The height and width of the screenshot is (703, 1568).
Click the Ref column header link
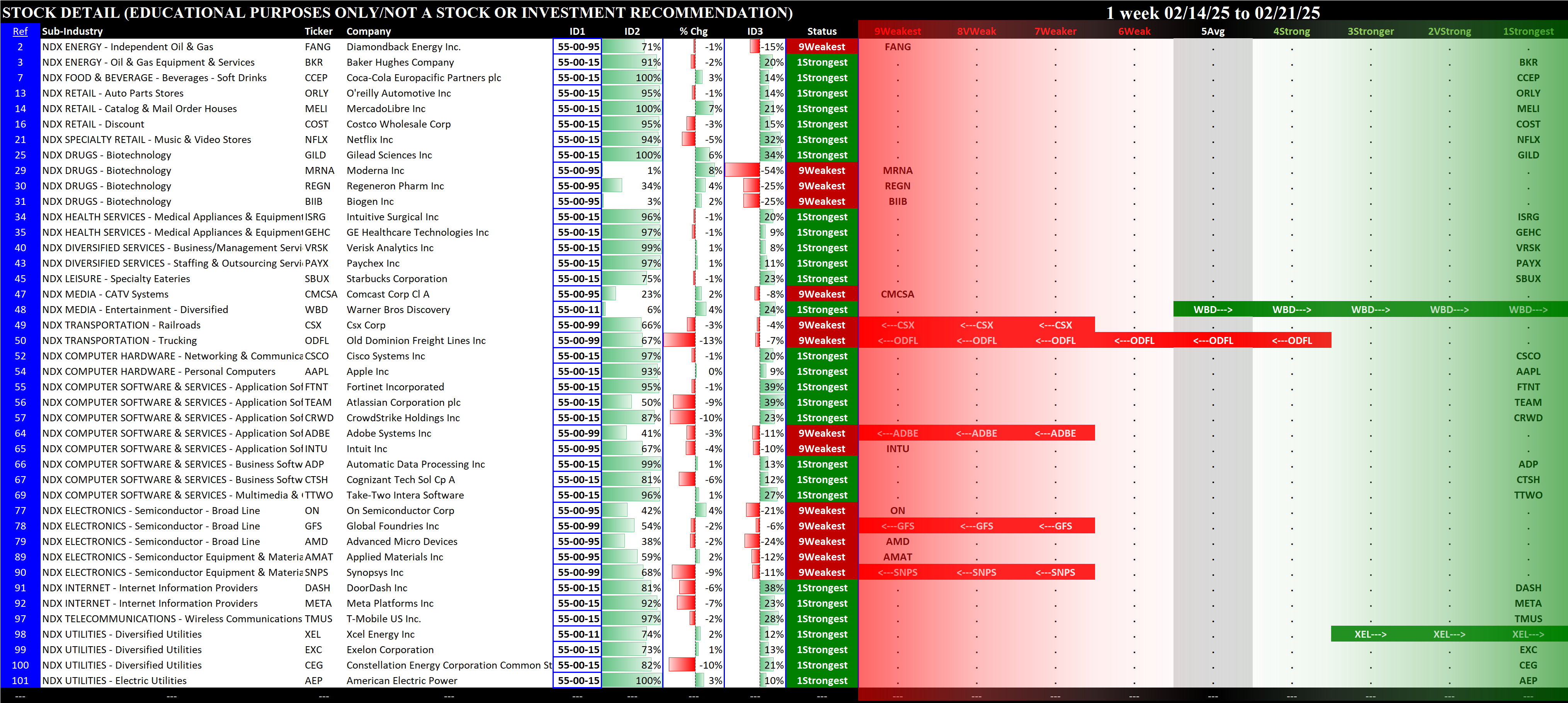20,31
